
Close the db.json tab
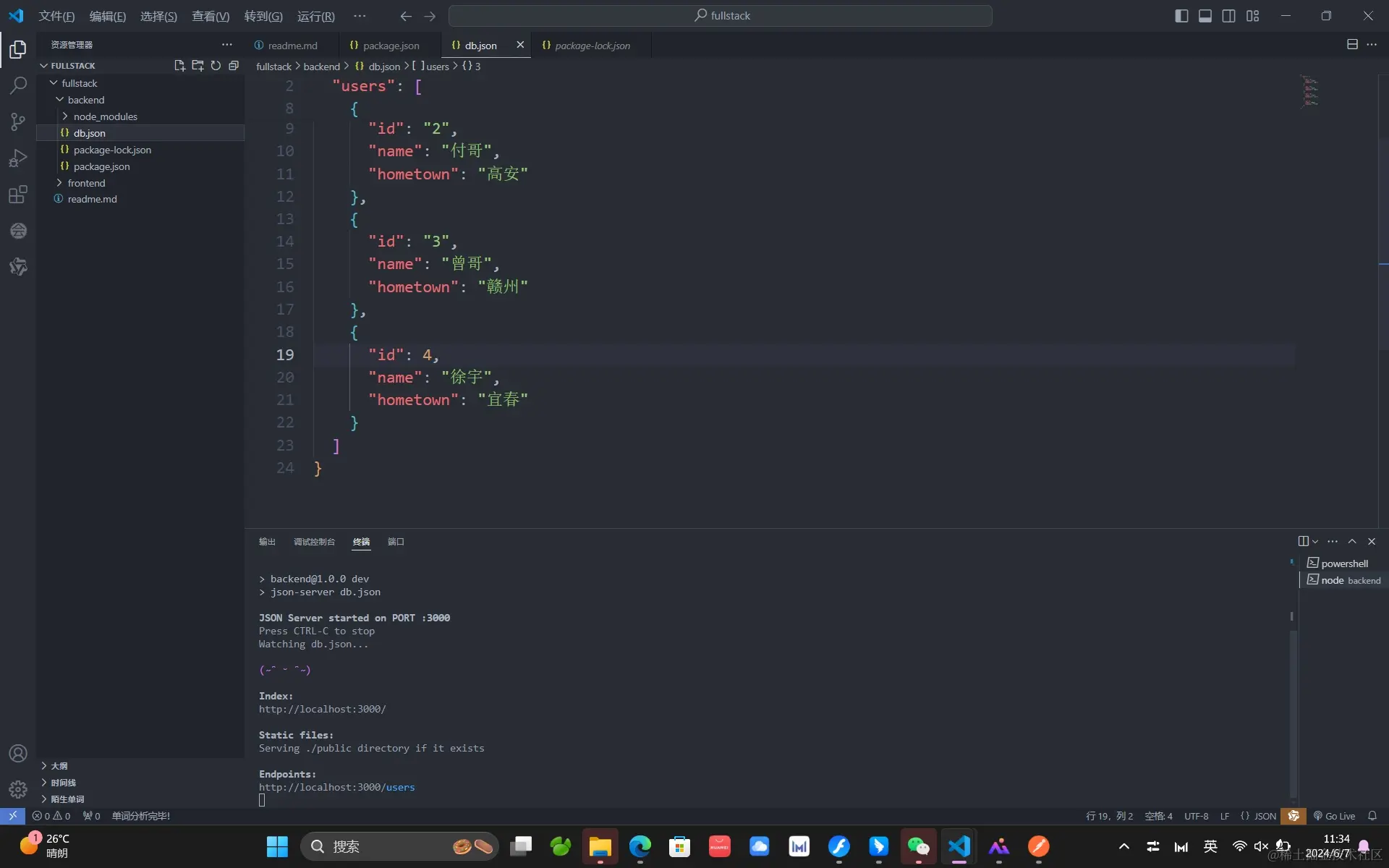click(x=519, y=45)
